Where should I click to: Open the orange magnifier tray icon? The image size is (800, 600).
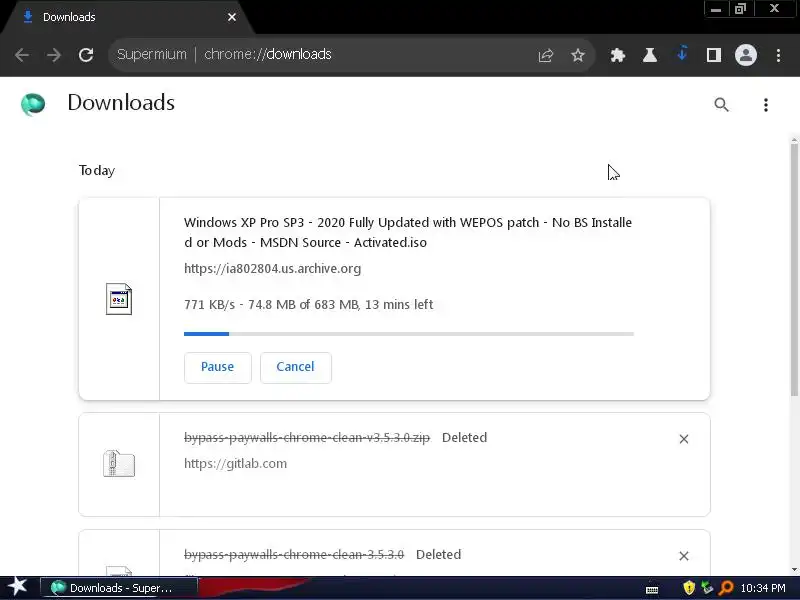click(725, 588)
